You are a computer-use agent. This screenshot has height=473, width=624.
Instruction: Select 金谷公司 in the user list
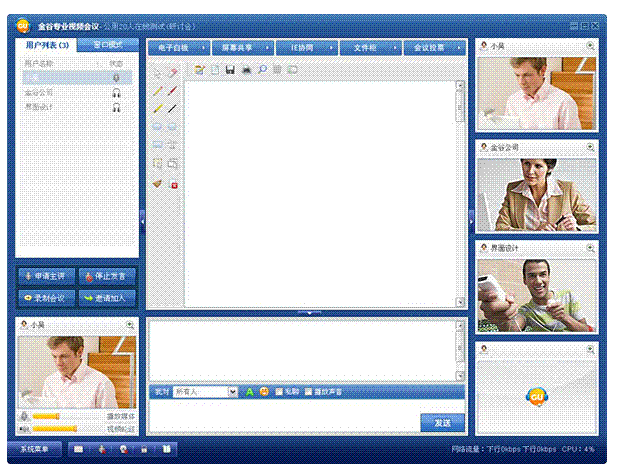coord(77,93)
